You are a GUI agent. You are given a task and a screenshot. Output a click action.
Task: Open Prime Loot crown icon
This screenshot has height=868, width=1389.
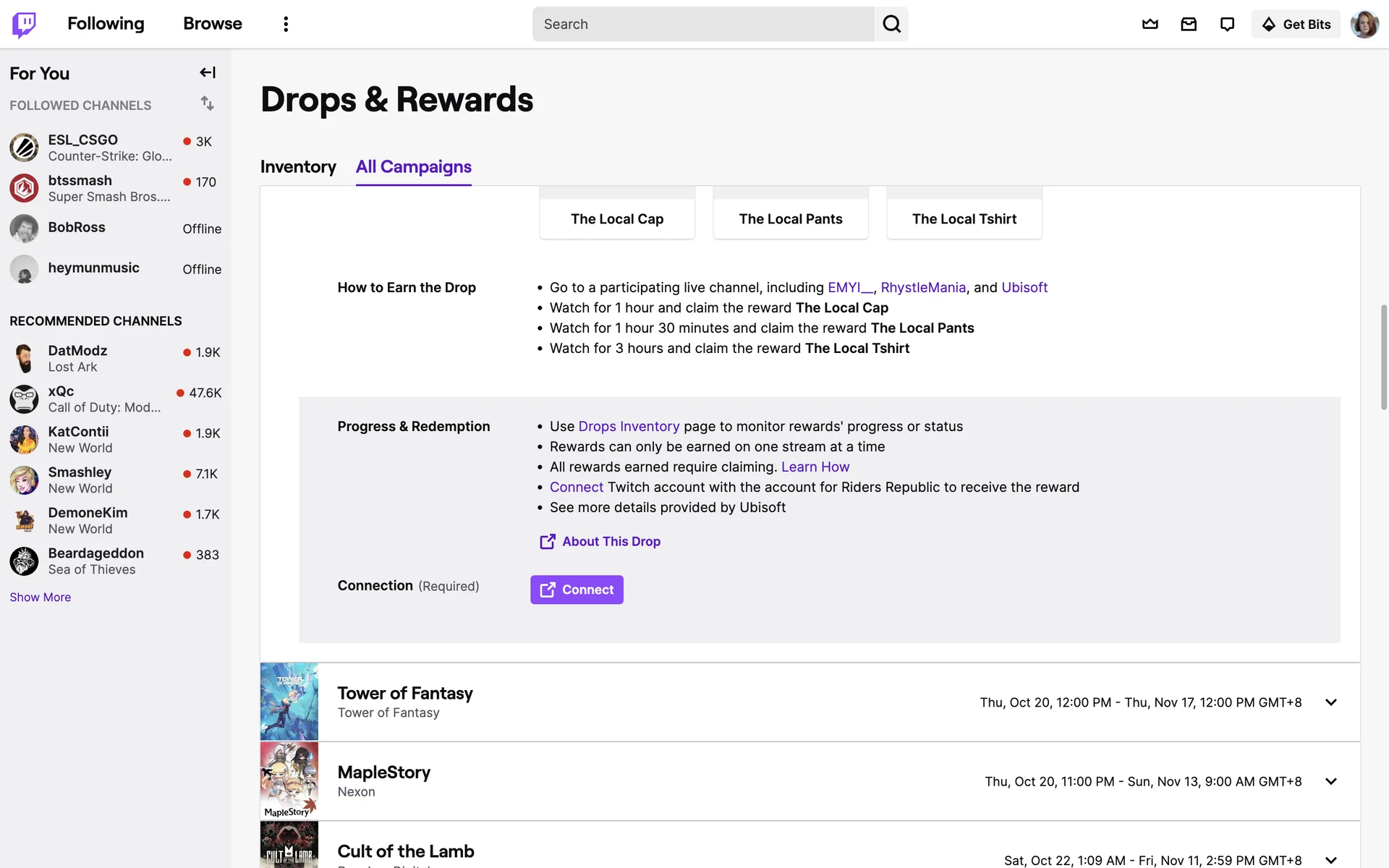coord(1150,24)
